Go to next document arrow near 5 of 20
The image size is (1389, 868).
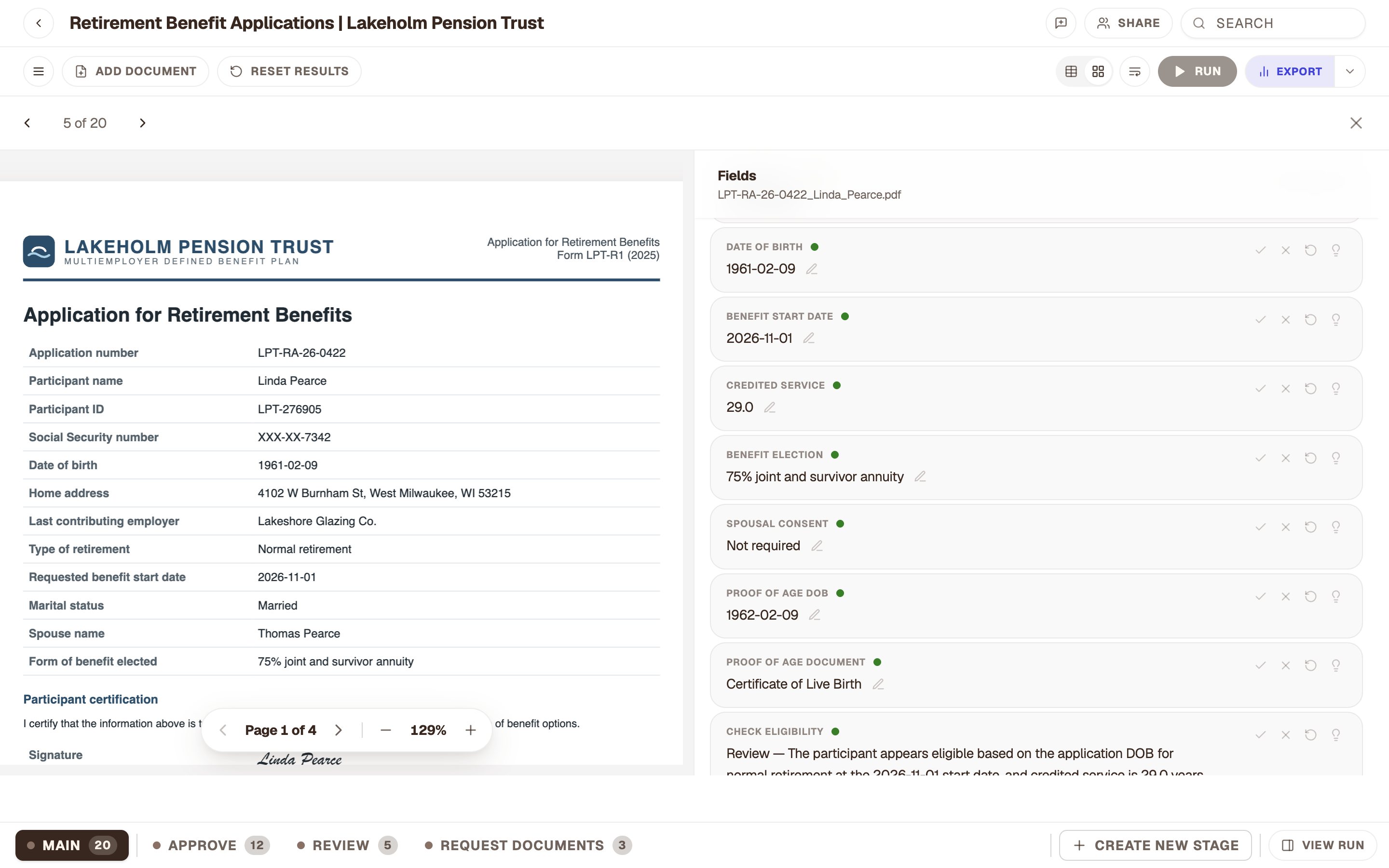click(142, 123)
